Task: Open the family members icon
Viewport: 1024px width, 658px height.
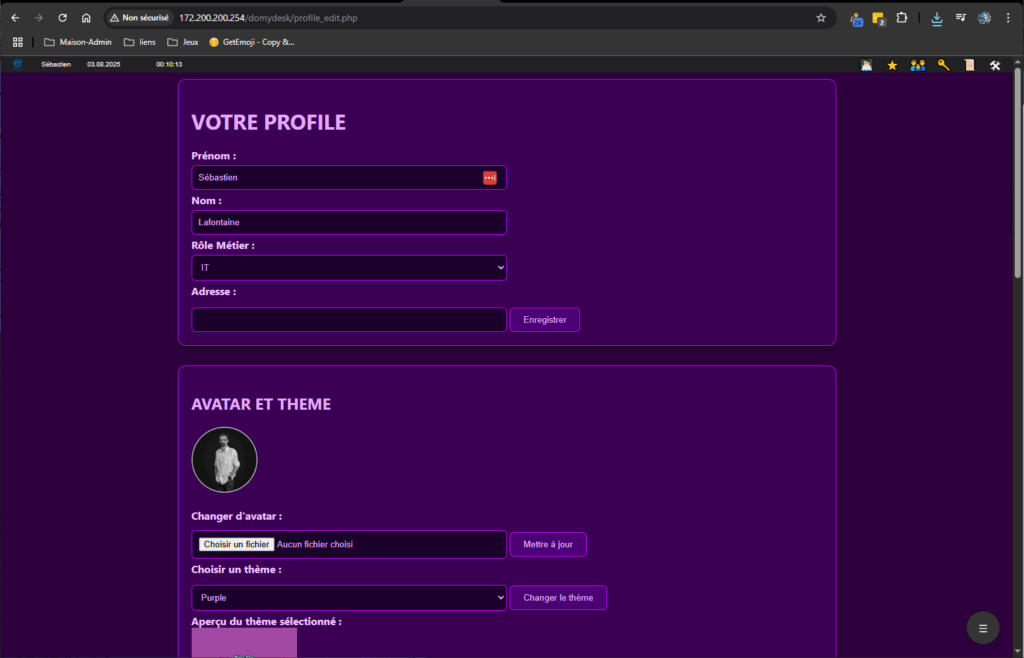Action: [x=918, y=65]
